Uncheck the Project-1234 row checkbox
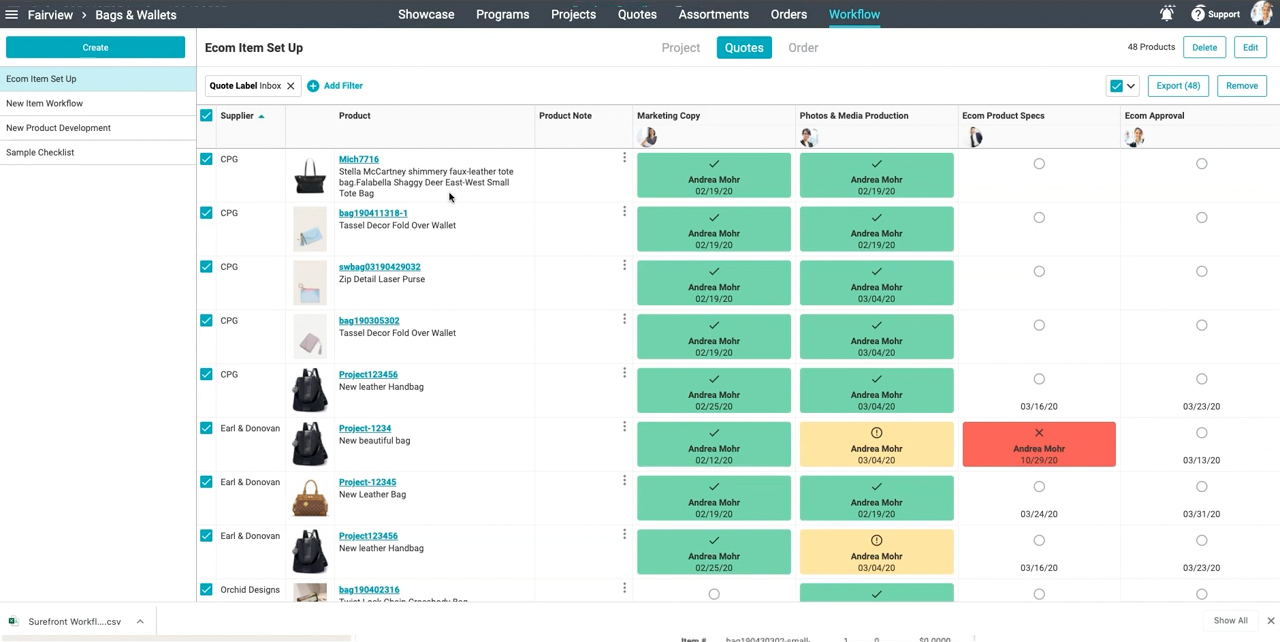This screenshot has width=1280, height=642. (x=206, y=428)
